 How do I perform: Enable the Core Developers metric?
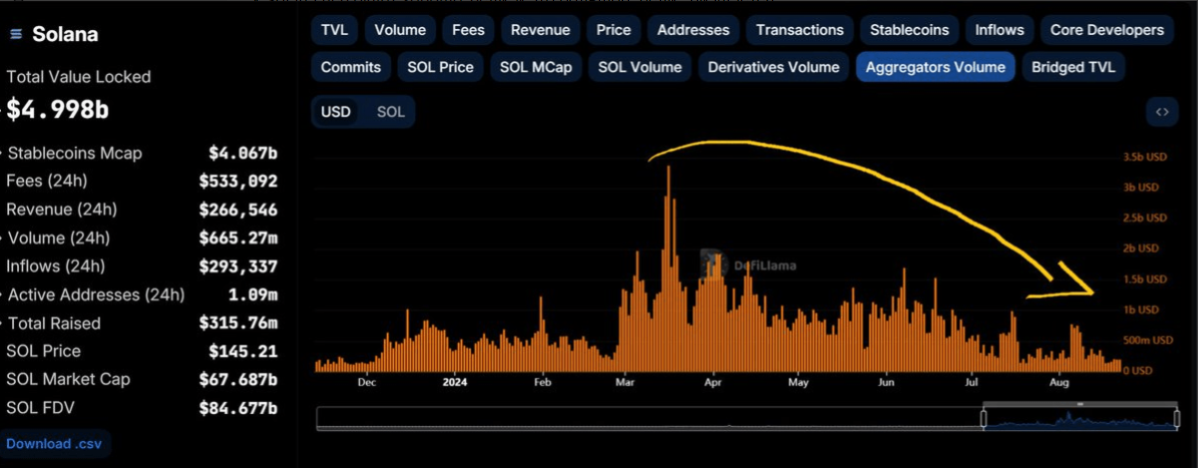pyautogui.click(x=1107, y=30)
